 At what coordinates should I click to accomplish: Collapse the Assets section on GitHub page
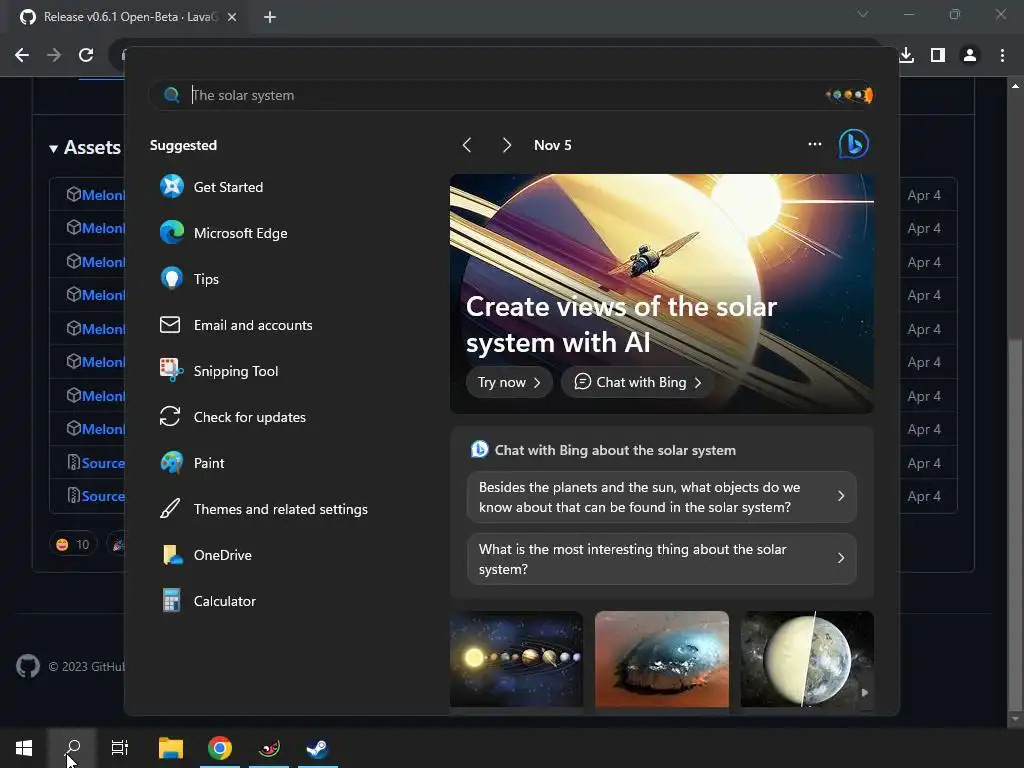[84, 148]
